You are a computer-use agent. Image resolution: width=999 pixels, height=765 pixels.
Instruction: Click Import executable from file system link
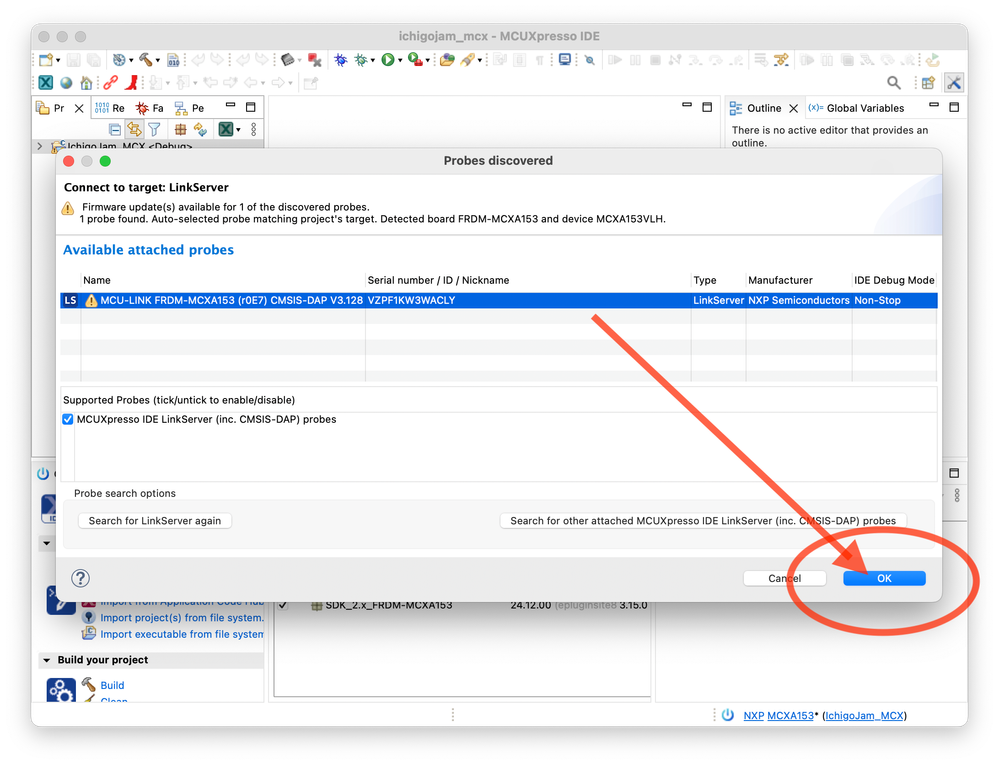[x=182, y=634]
